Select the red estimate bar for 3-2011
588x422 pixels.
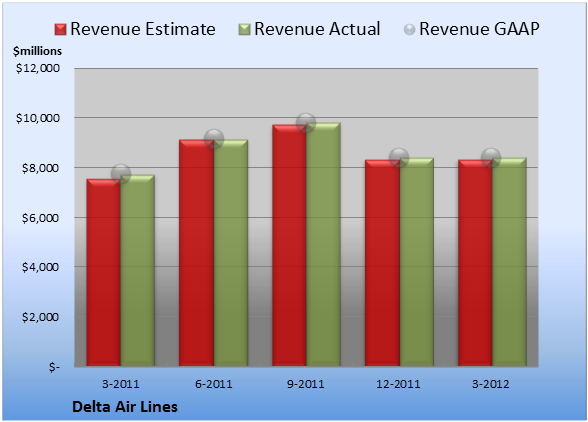[x=104, y=273]
